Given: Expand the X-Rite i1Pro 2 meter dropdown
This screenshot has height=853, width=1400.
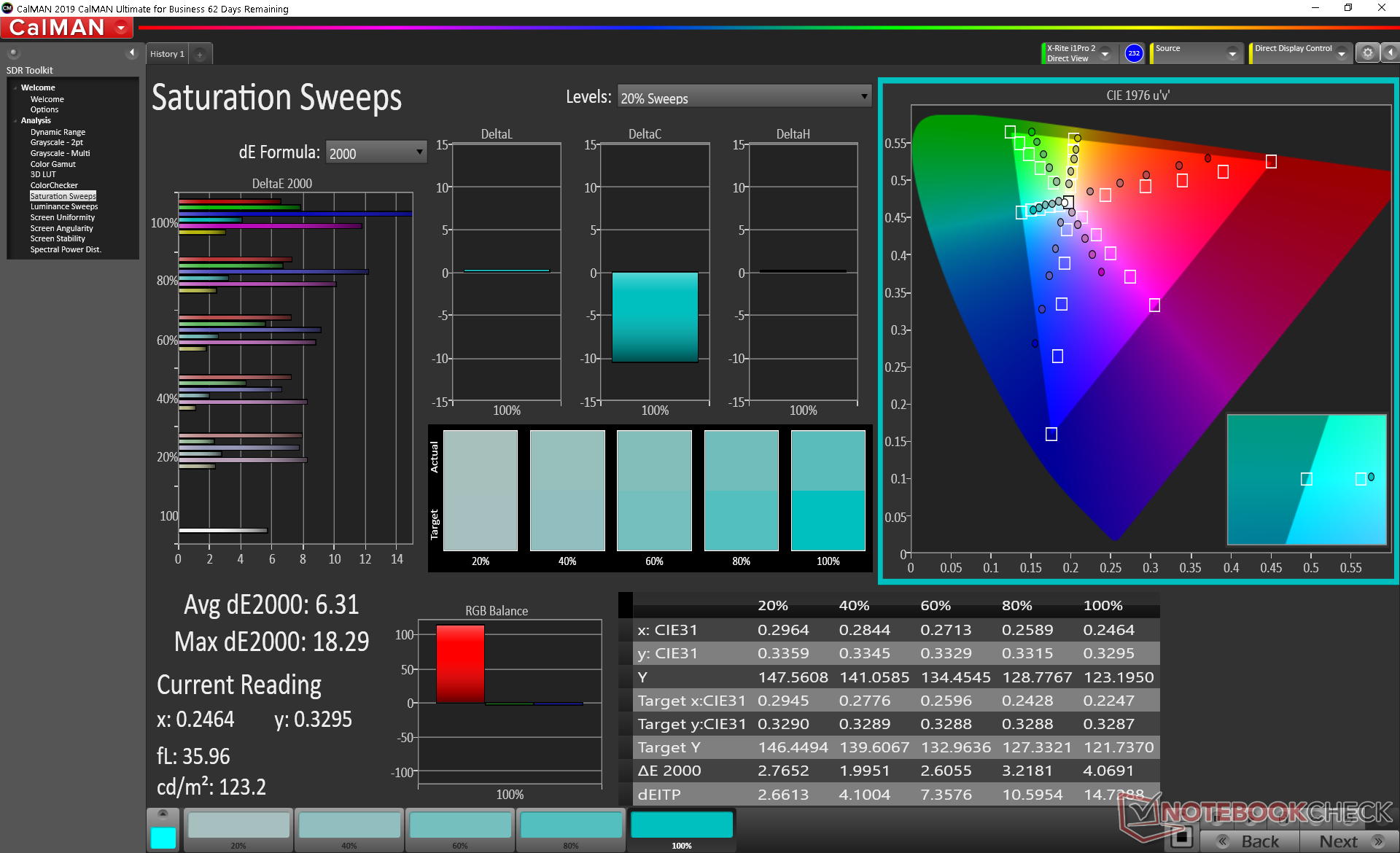Looking at the screenshot, I should [x=1105, y=54].
